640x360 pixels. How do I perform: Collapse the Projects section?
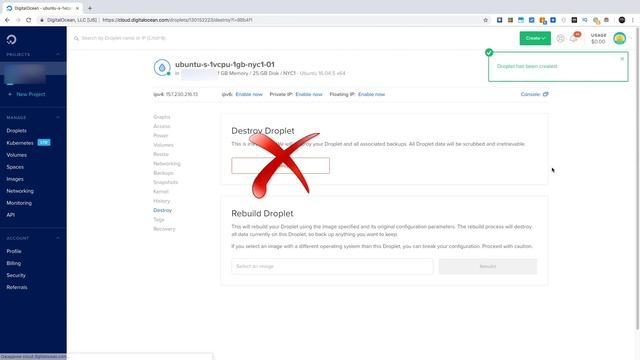coord(58,54)
